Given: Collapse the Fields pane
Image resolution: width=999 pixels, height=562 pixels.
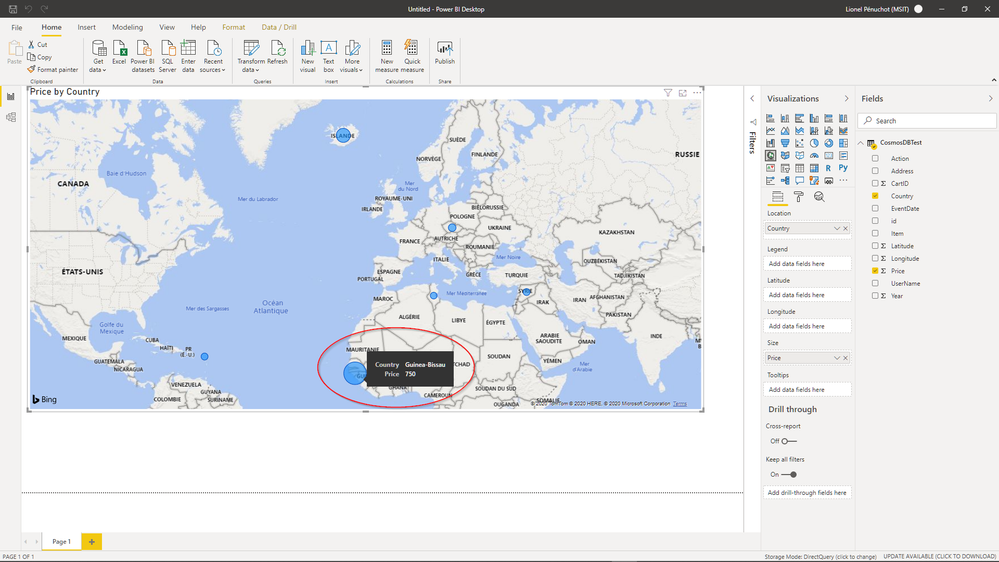Looking at the screenshot, I should (990, 99).
